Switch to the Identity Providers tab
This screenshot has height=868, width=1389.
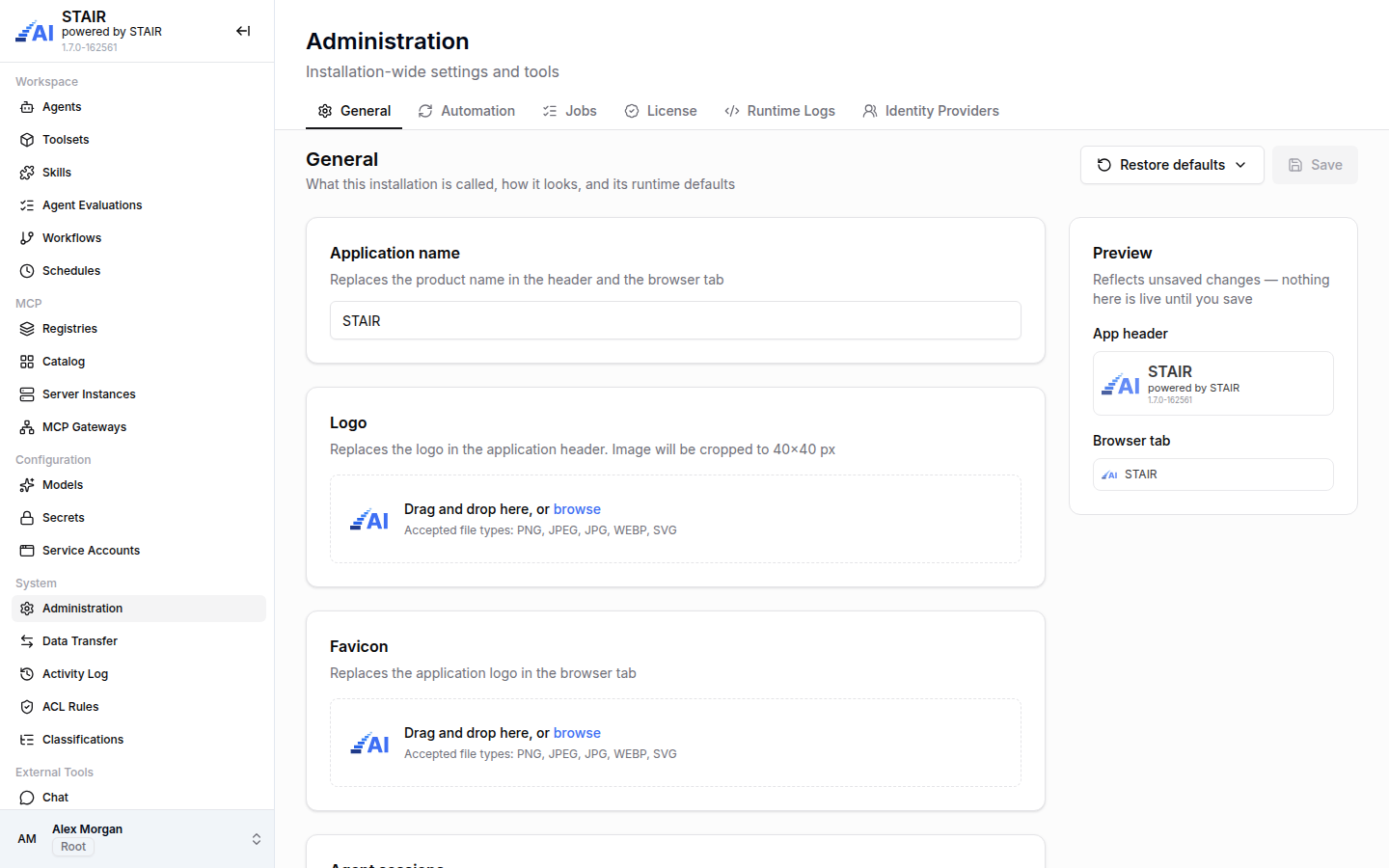931,111
